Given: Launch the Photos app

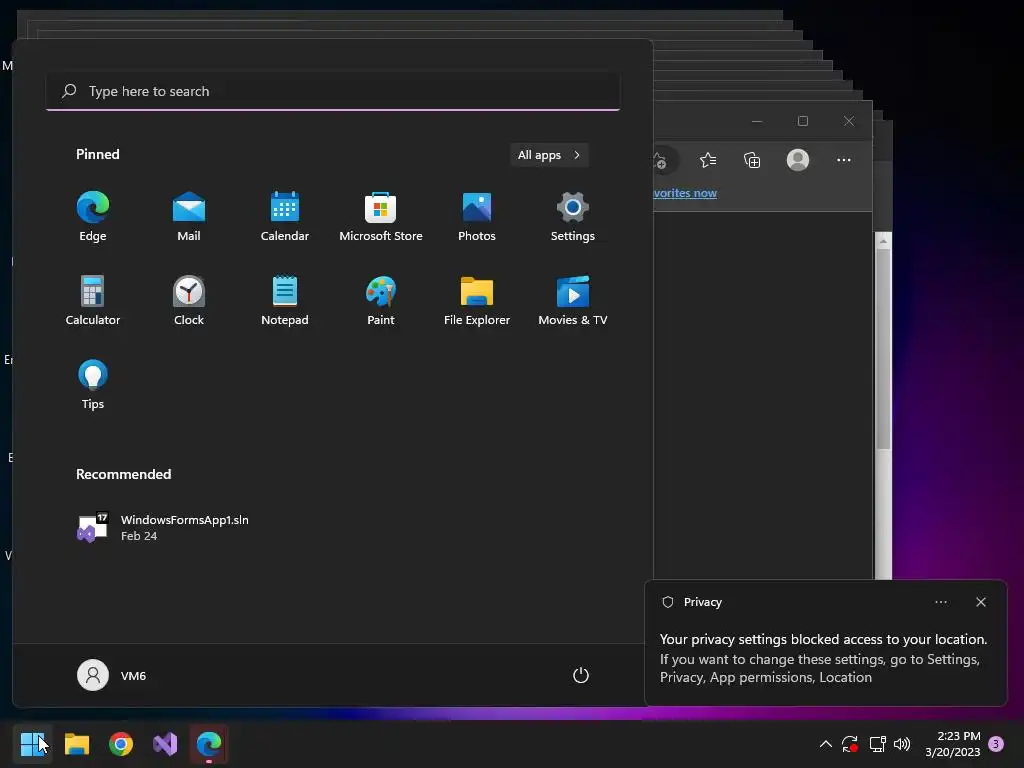Looking at the screenshot, I should tap(477, 216).
